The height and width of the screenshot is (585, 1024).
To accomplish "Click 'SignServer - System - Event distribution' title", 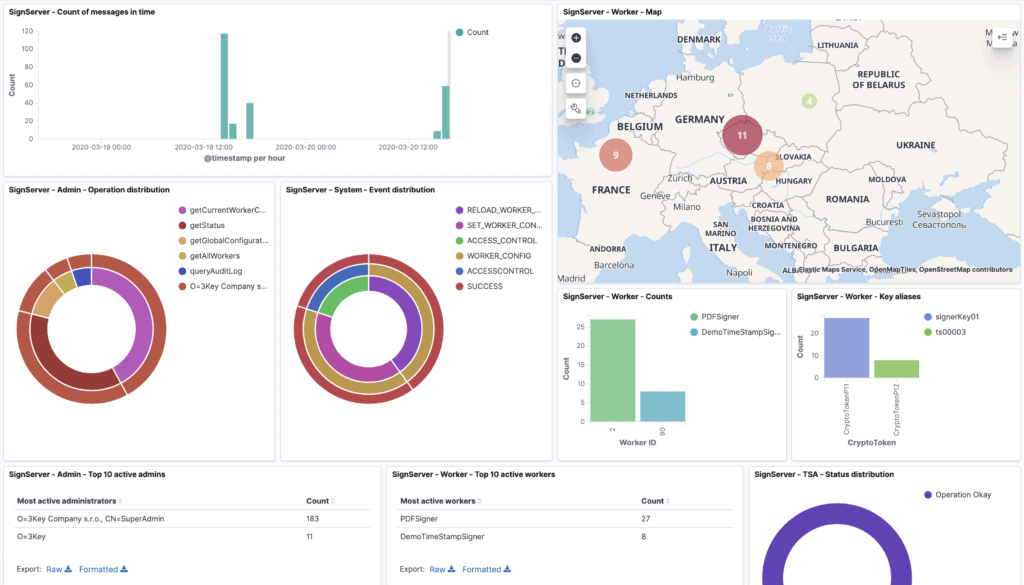I will pyautogui.click(x=360, y=190).
